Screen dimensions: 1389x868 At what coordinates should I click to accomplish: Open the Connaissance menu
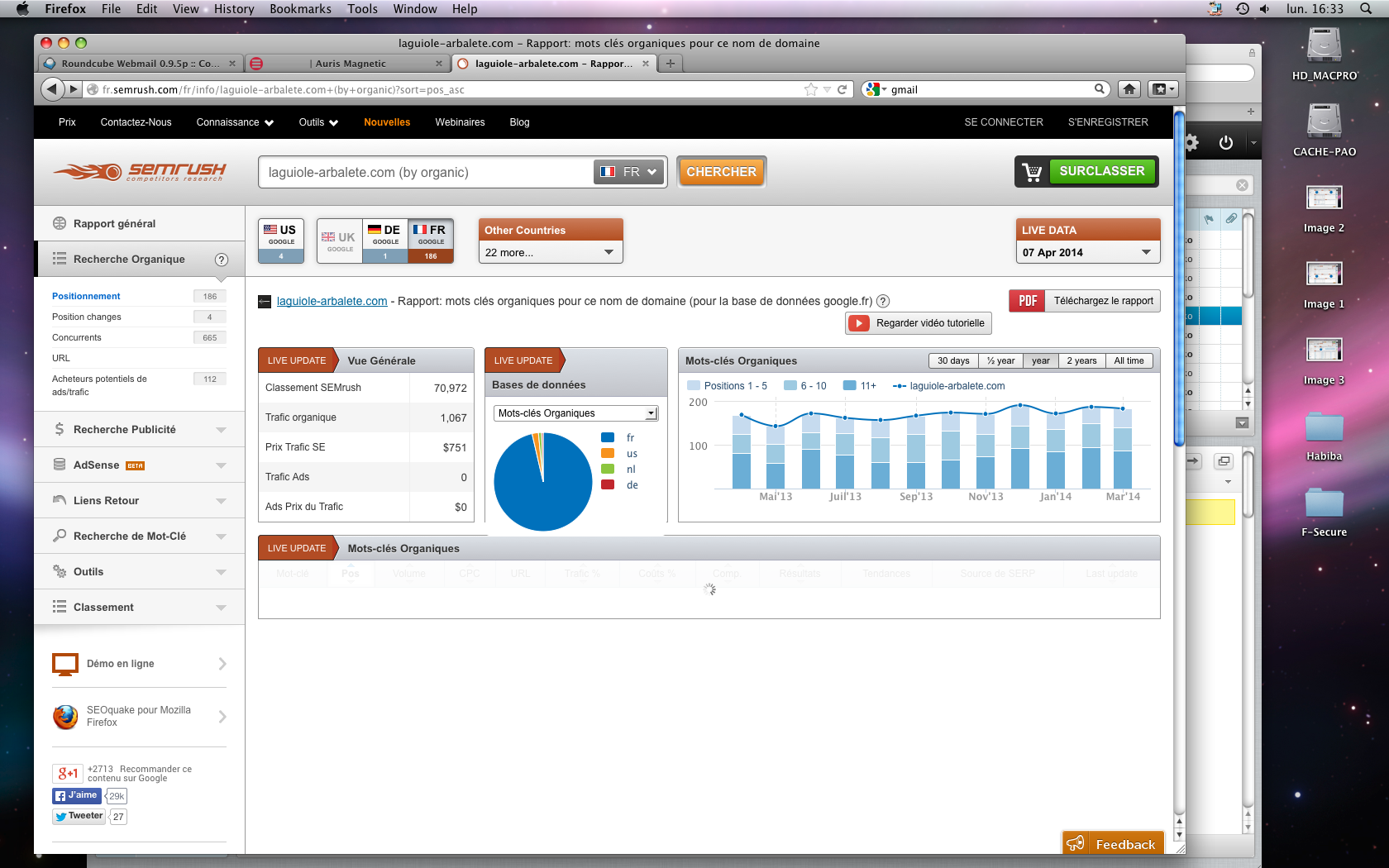[235, 122]
